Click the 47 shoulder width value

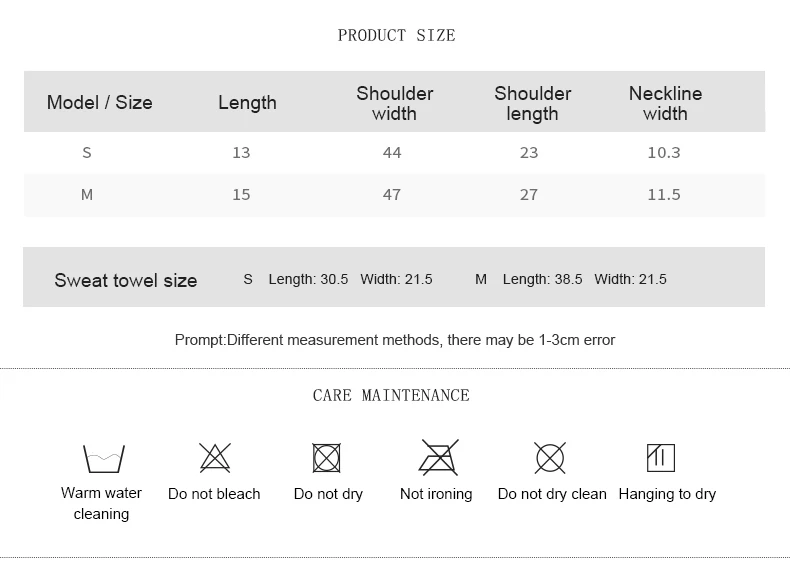[x=391, y=195]
